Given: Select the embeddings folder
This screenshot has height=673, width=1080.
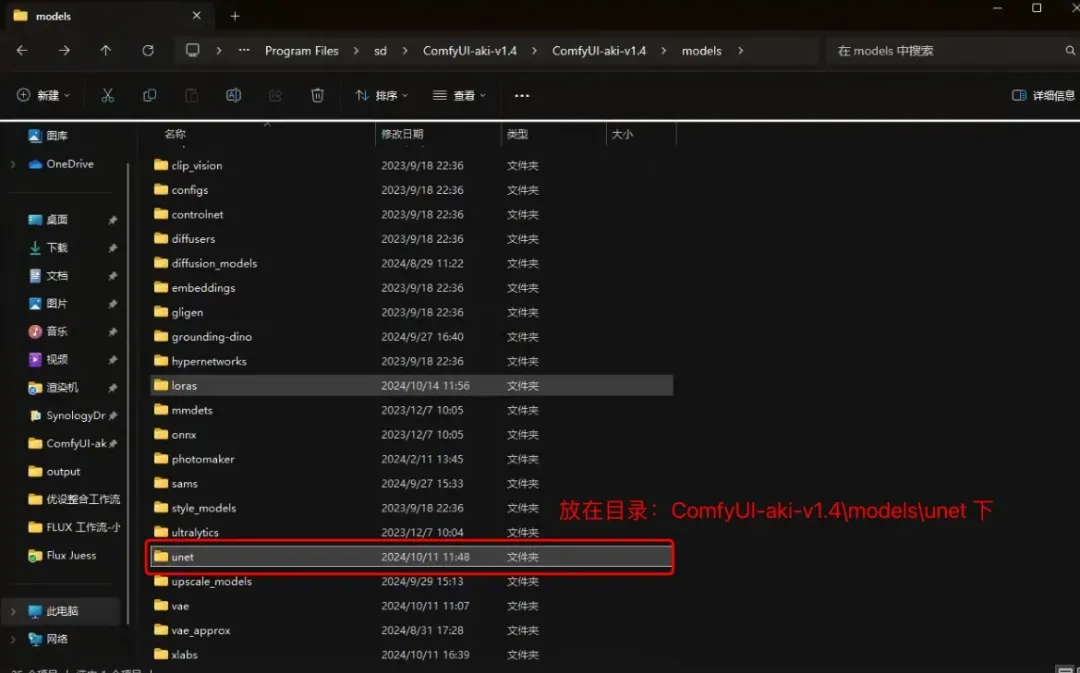Looking at the screenshot, I should click(411, 288).
